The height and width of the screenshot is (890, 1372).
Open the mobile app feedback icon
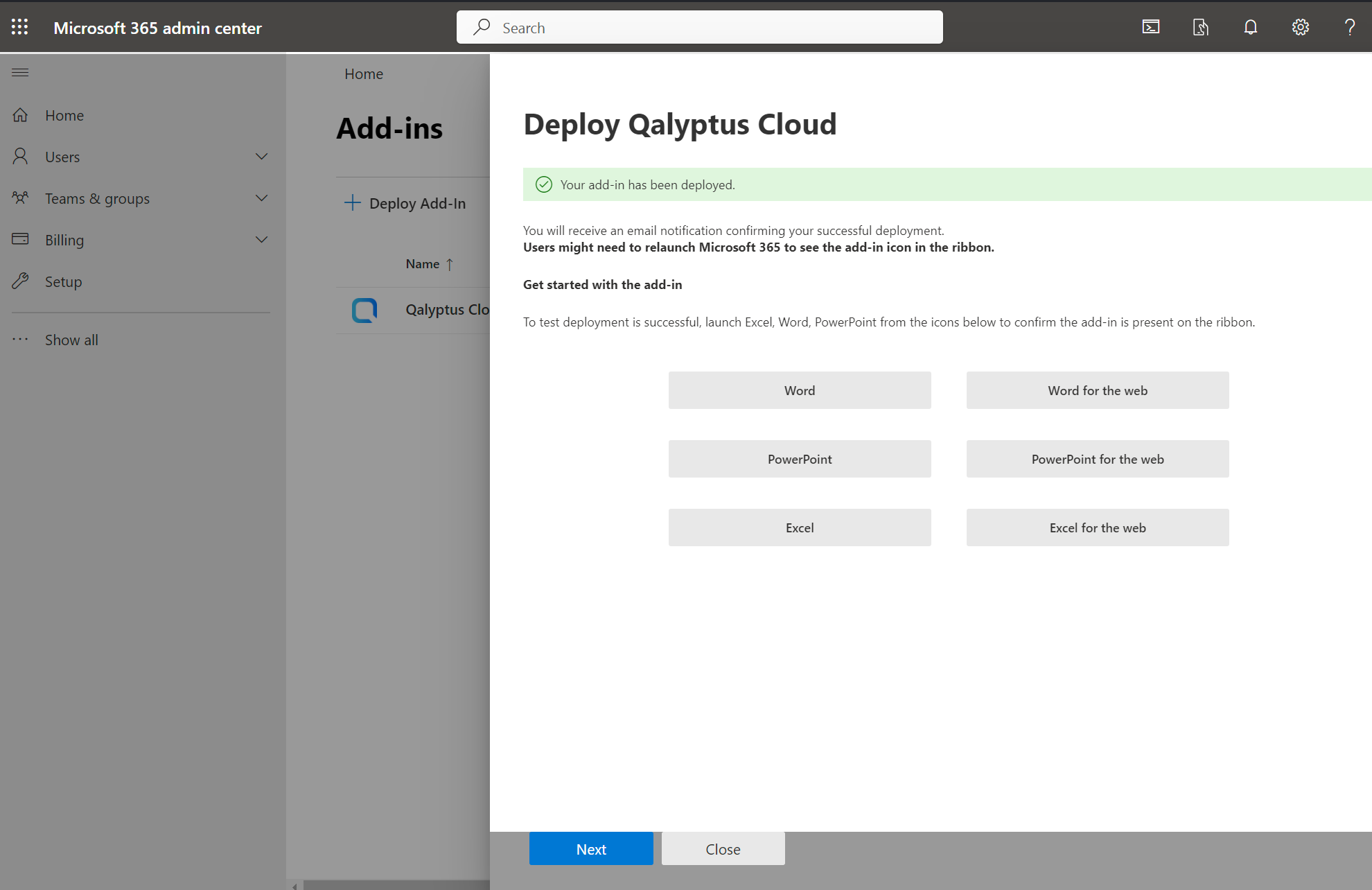click(1200, 27)
